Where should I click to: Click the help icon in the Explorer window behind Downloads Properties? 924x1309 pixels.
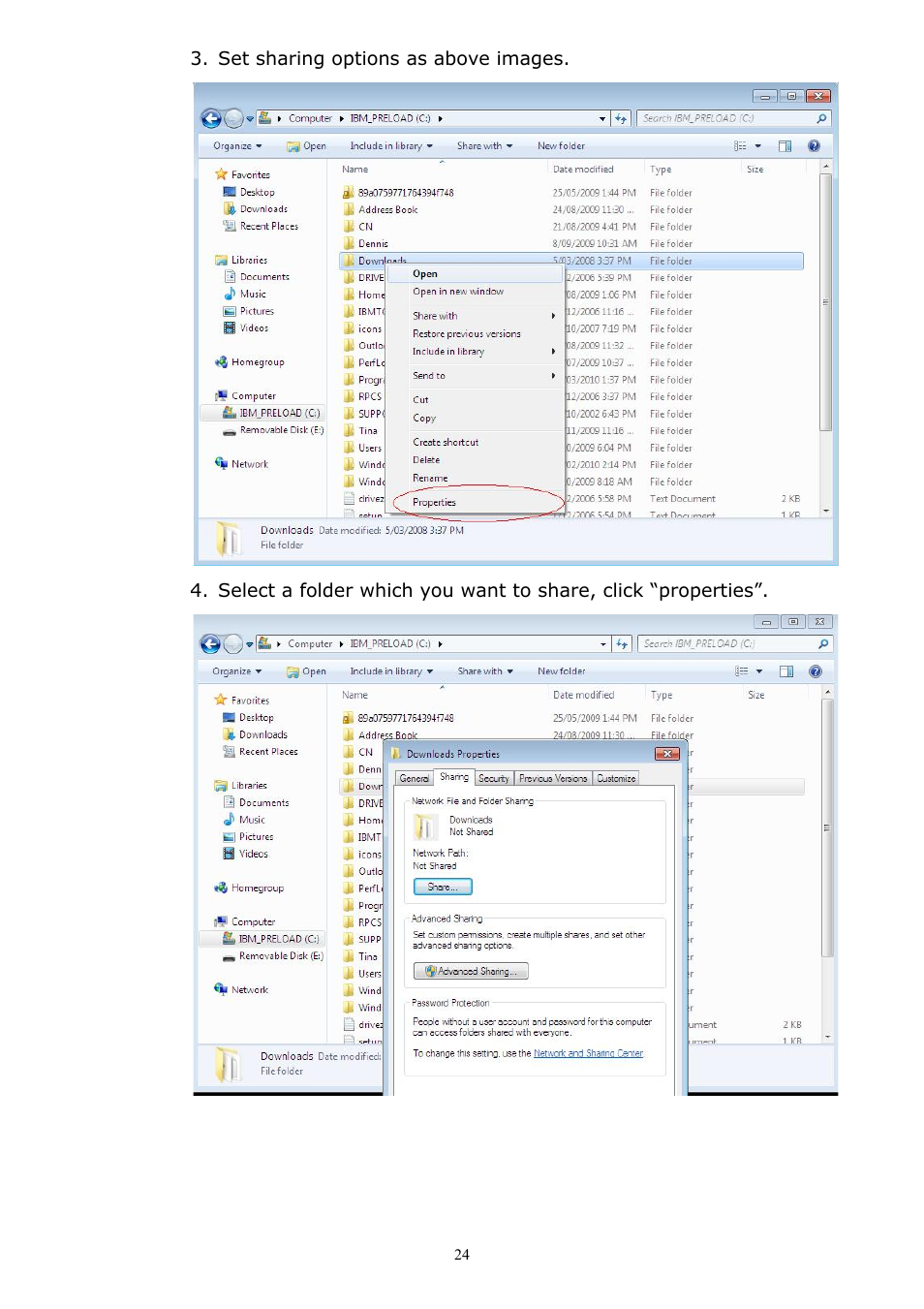[x=815, y=671]
